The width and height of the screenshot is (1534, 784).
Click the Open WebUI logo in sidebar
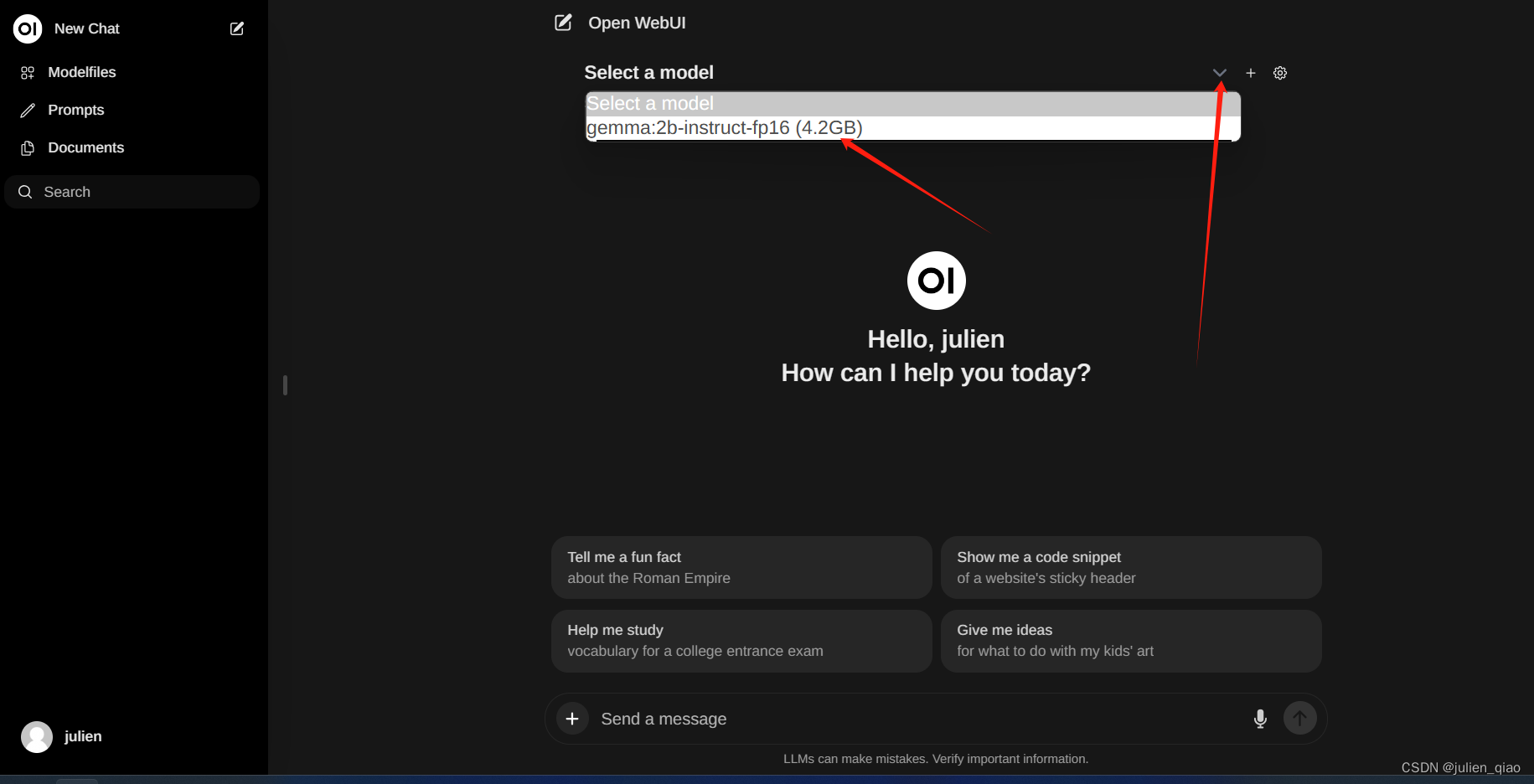(28, 28)
